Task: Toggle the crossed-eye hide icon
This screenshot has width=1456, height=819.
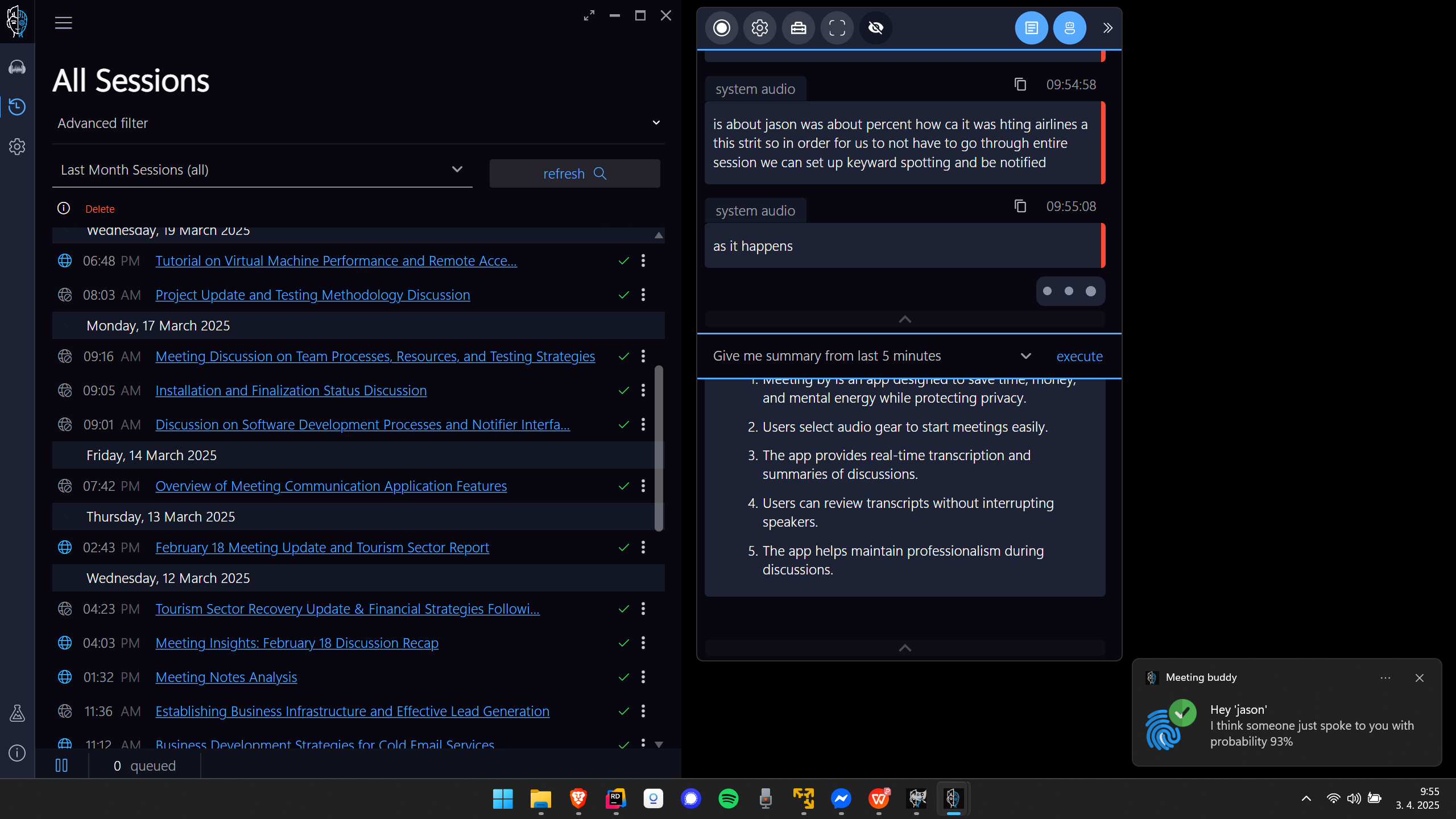Action: 876,28
